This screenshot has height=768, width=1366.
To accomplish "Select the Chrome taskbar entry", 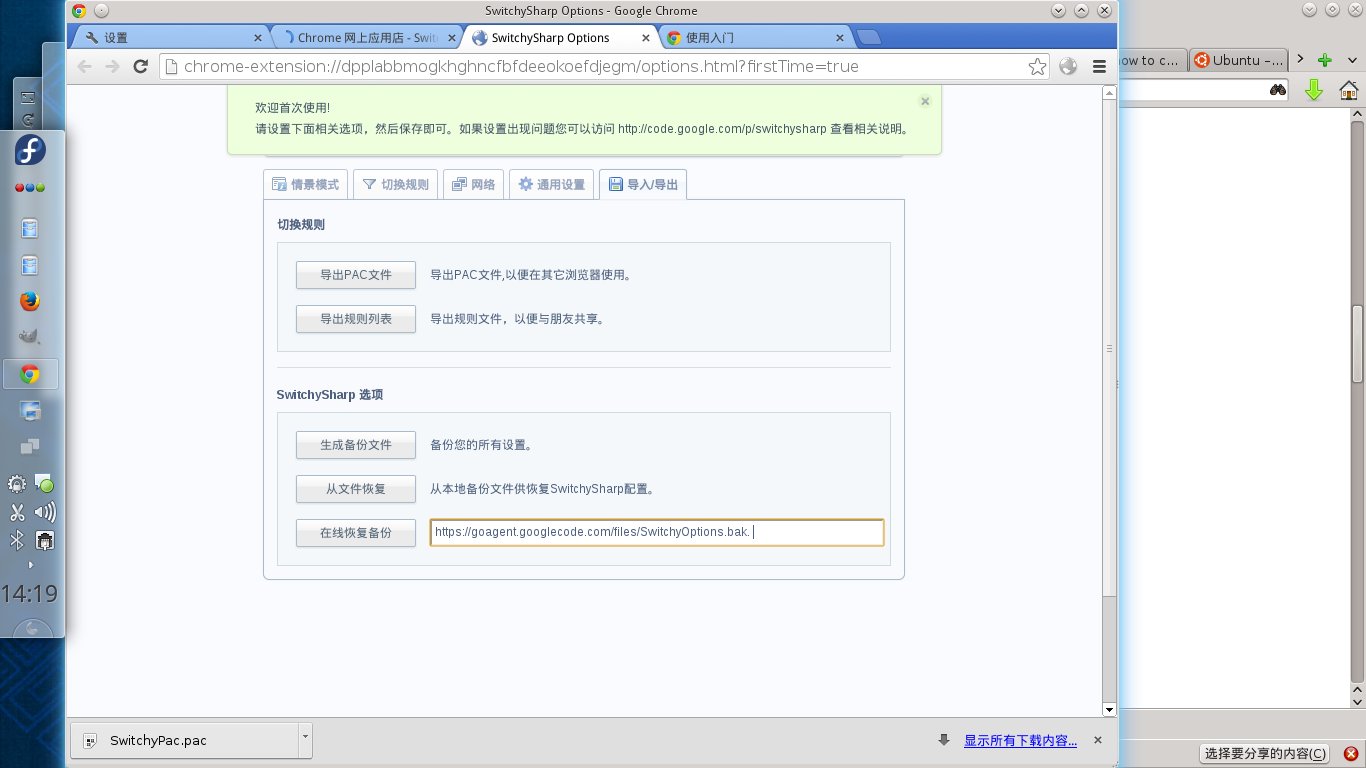I will point(30,375).
